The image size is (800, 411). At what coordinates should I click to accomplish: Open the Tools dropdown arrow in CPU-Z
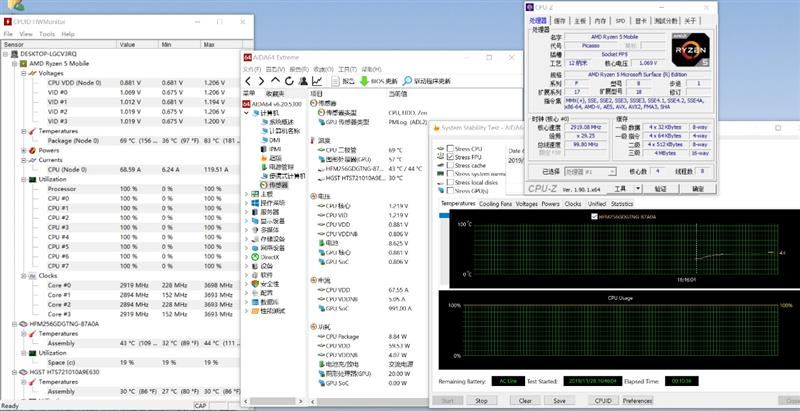(638, 189)
